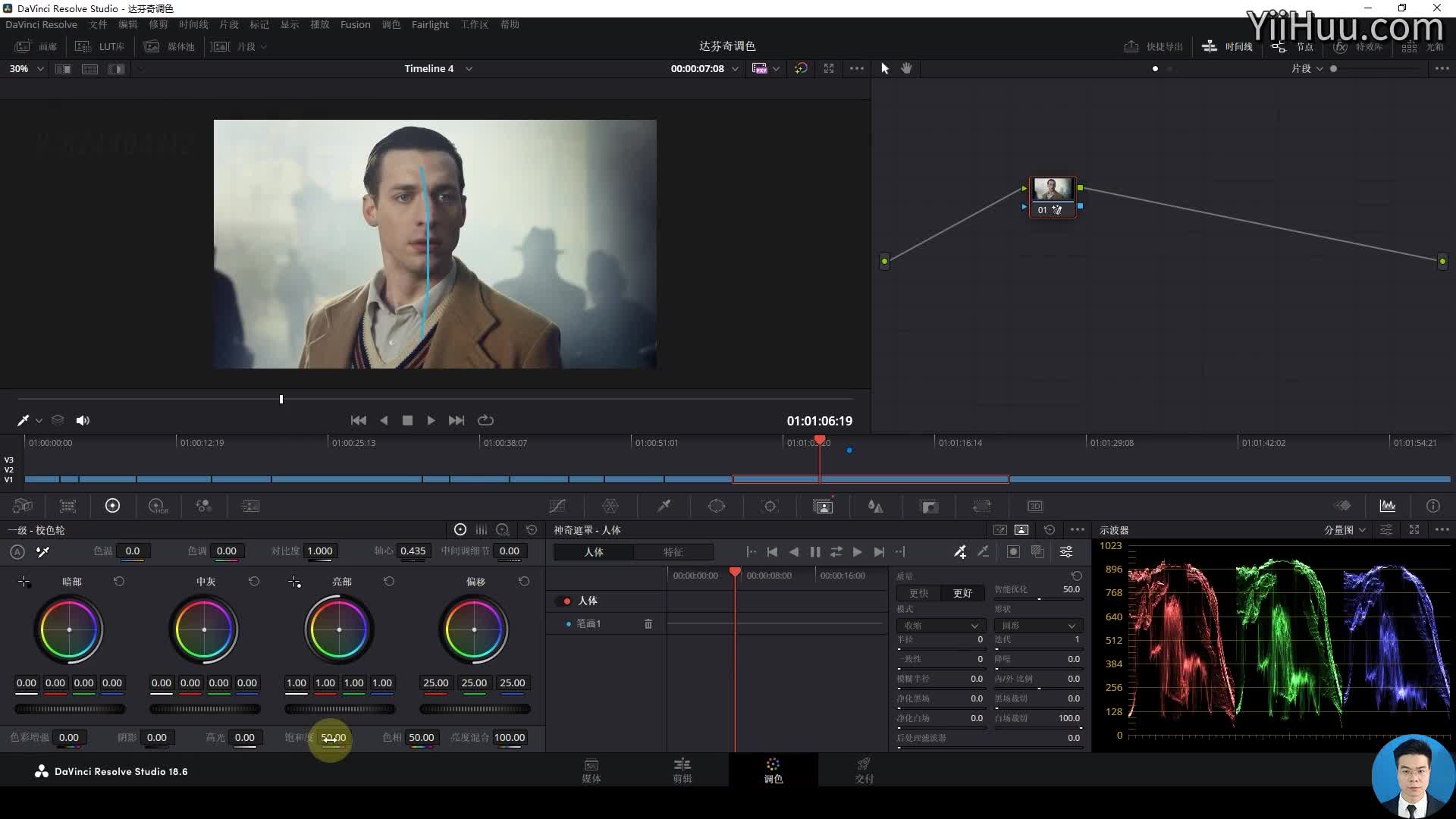Select the subtract stroke eyedropper in Magic Mask
Viewport: 1456px width, 819px height.
[x=984, y=552]
